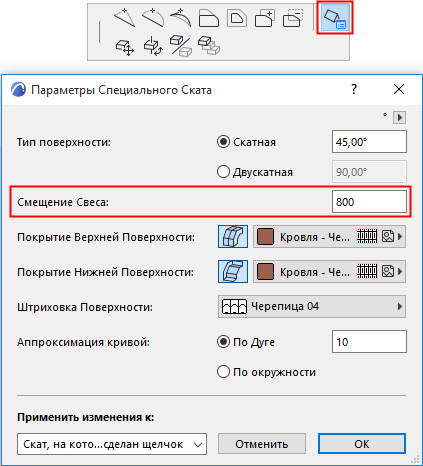This screenshot has width=423, height=466.
Task: Click bottom surface texture image icon
Action: (388, 271)
